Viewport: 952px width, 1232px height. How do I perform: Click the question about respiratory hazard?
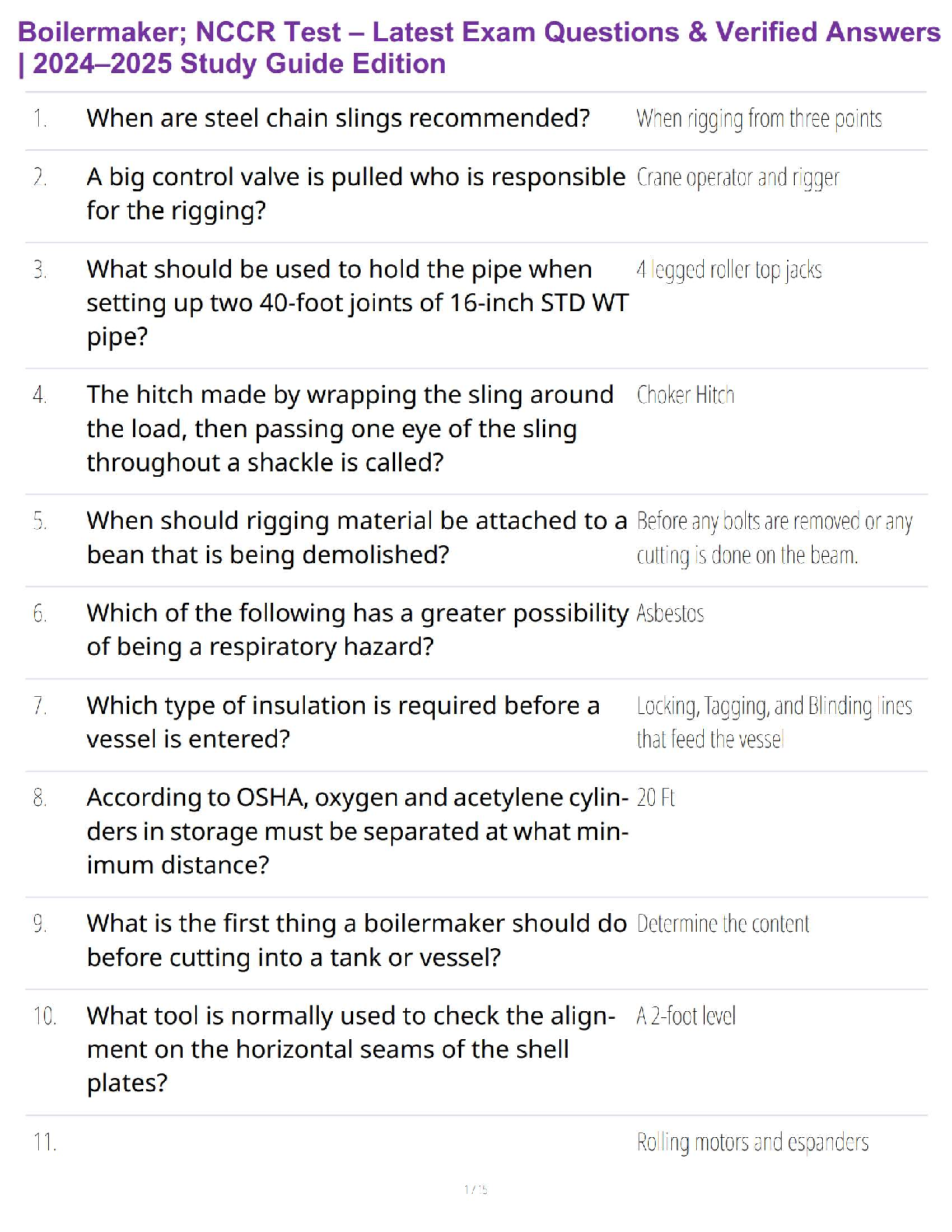click(357, 629)
